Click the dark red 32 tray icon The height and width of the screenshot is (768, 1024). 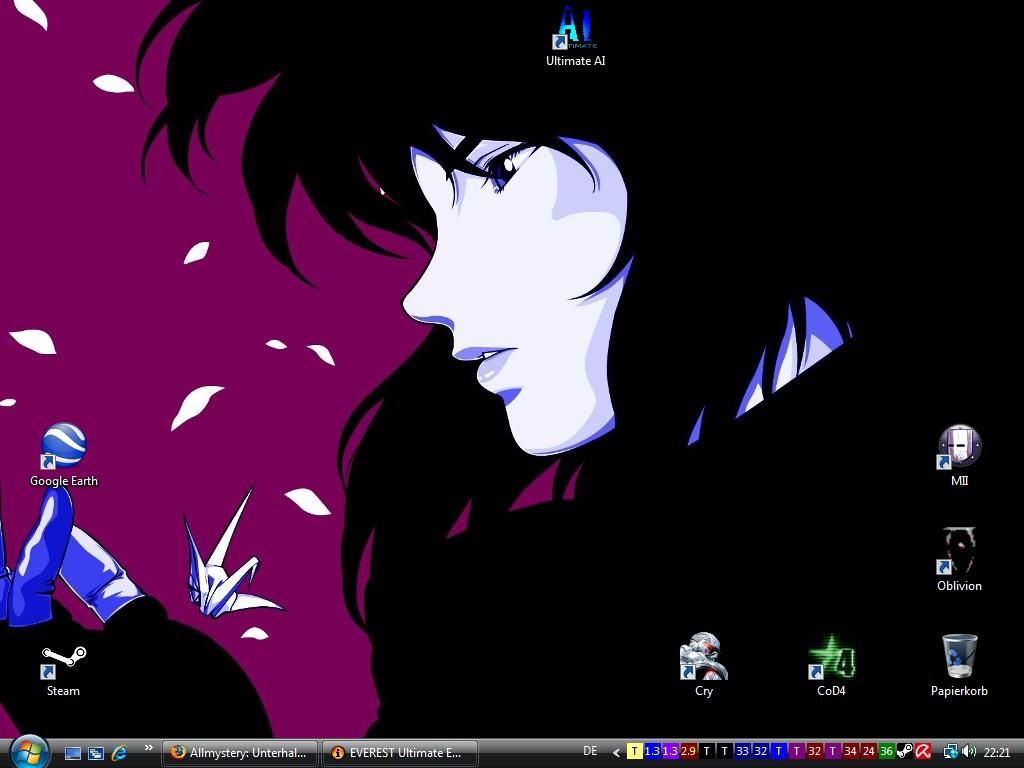pos(814,752)
